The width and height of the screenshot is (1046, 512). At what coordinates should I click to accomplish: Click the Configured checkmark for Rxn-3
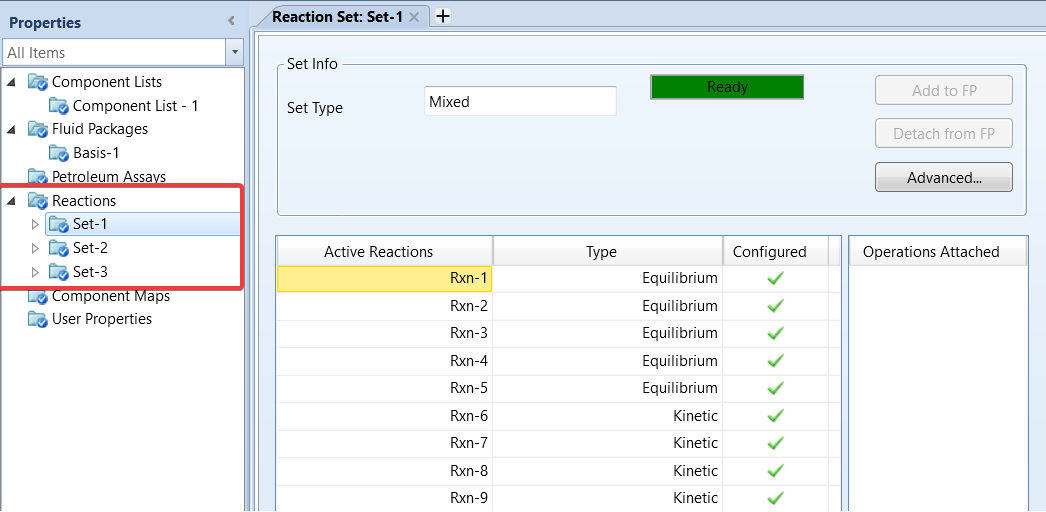click(775, 333)
